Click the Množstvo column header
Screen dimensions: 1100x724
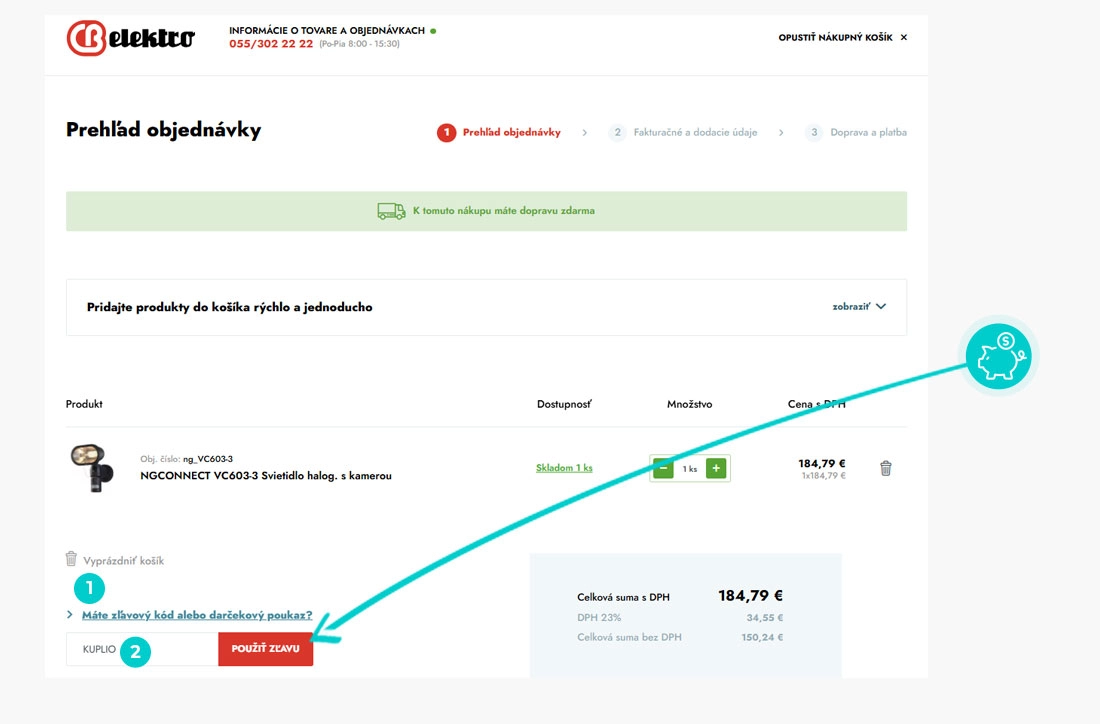[x=690, y=404]
